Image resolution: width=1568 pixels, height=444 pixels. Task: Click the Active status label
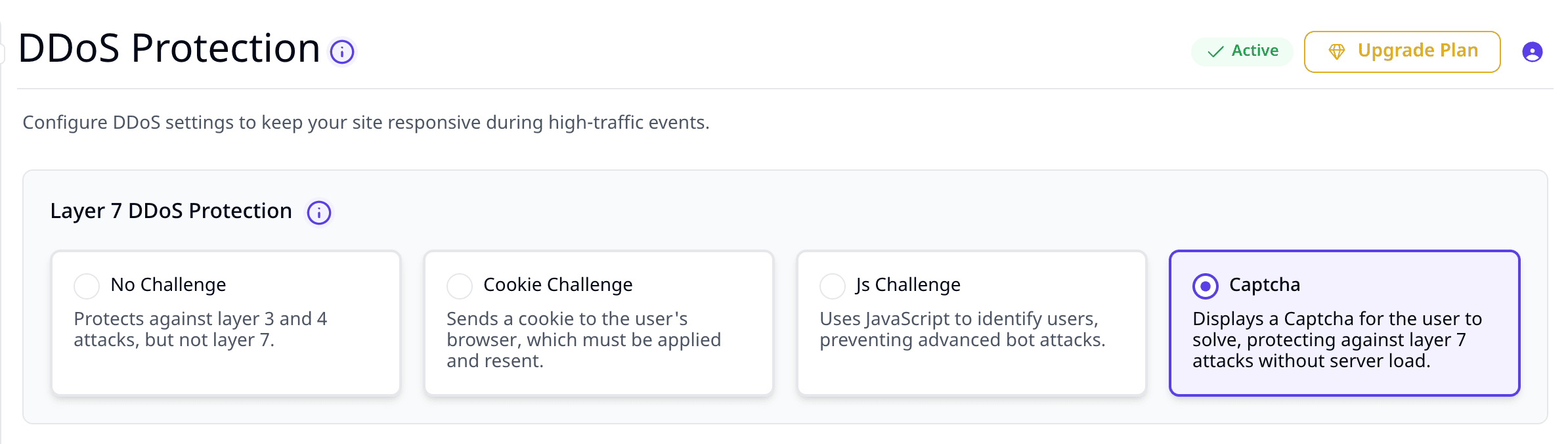pyautogui.click(x=1255, y=51)
